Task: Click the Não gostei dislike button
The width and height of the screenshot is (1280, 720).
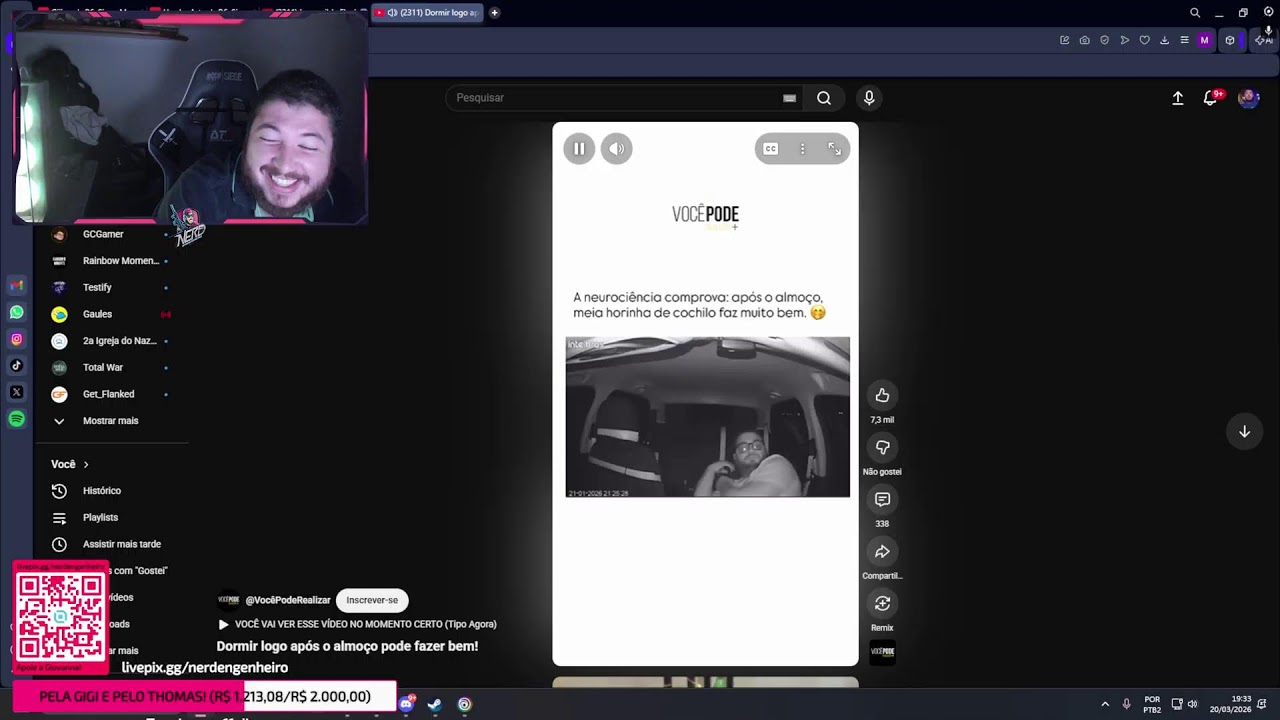Action: click(x=882, y=447)
